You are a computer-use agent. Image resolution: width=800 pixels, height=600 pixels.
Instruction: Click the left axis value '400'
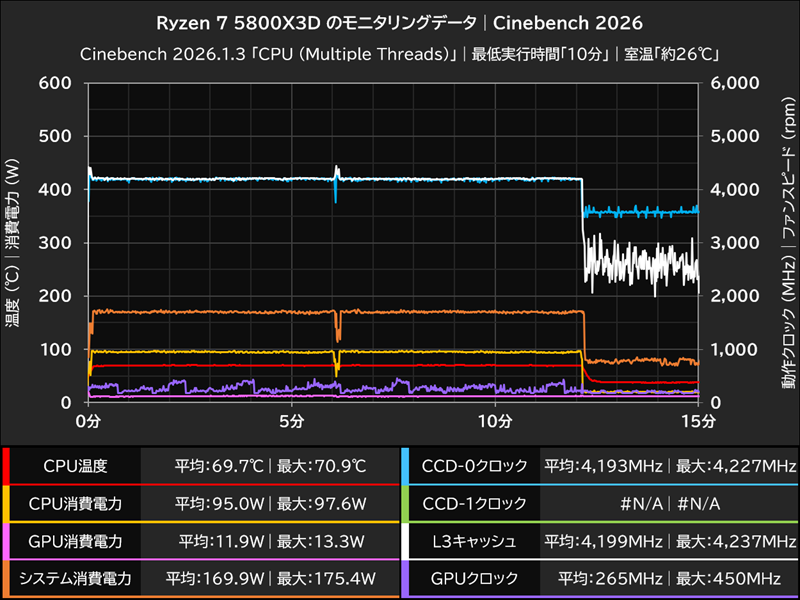pyautogui.click(x=55, y=189)
